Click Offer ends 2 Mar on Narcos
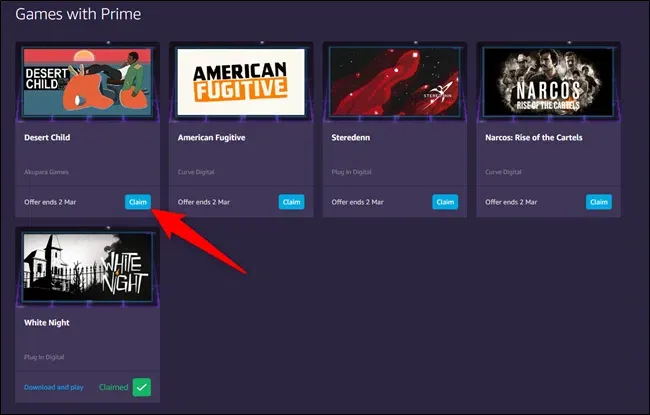Screen dimensions: 650x415 (x=511, y=202)
